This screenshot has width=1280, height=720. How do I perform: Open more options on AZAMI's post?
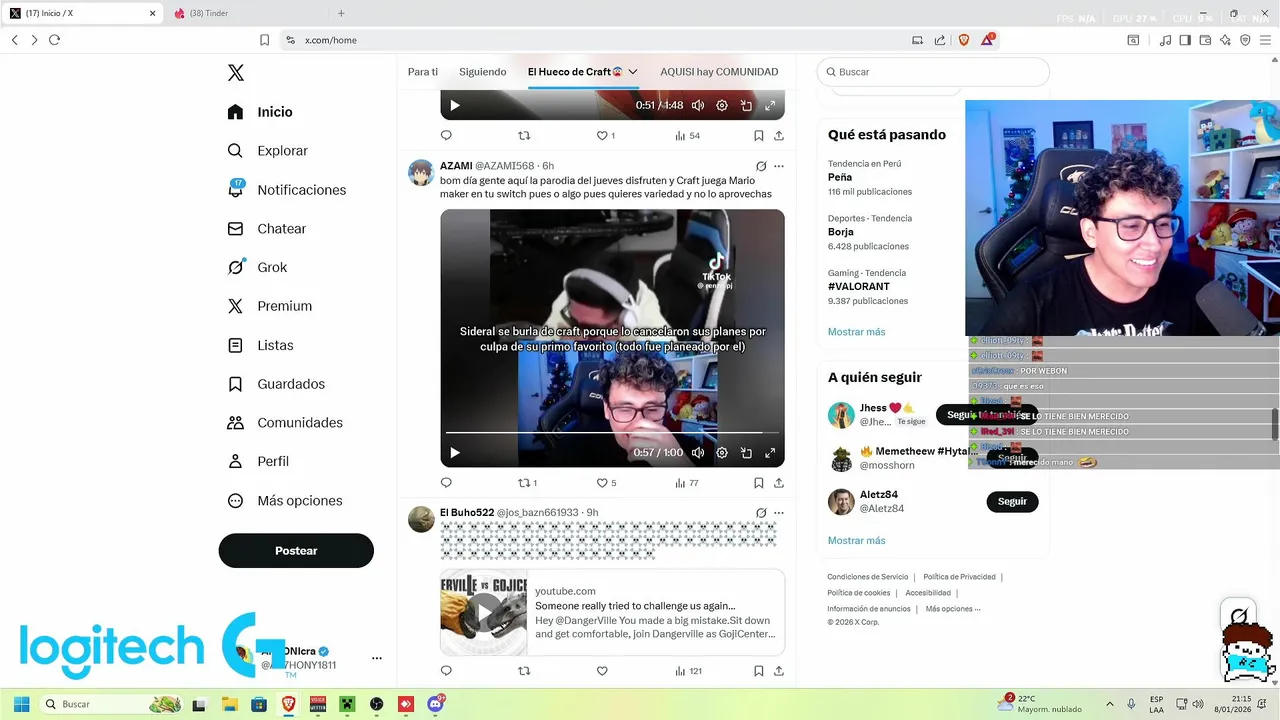779,166
